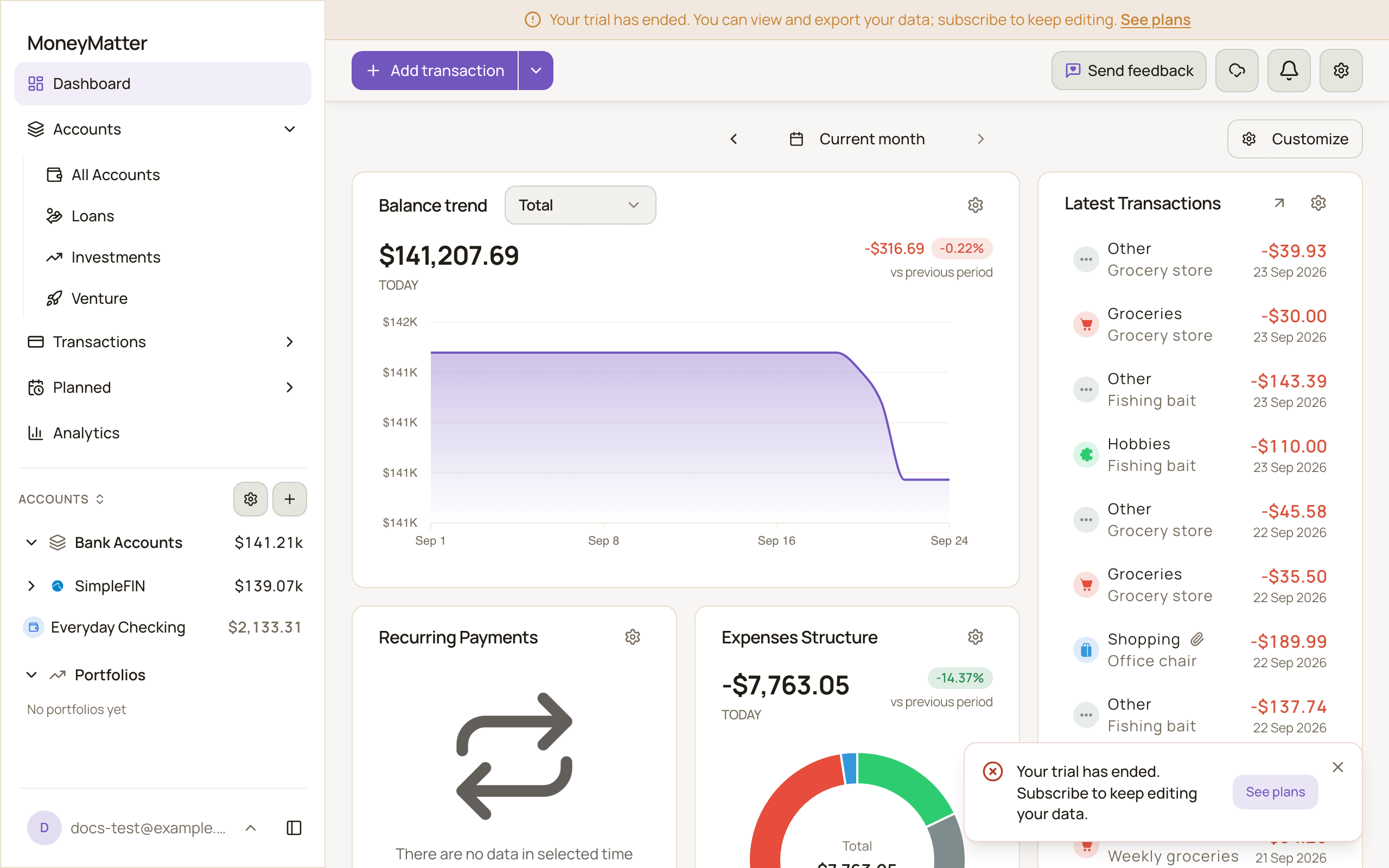
Task: Open the user account menu chevron
Action: pyautogui.click(x=251, y=827)
